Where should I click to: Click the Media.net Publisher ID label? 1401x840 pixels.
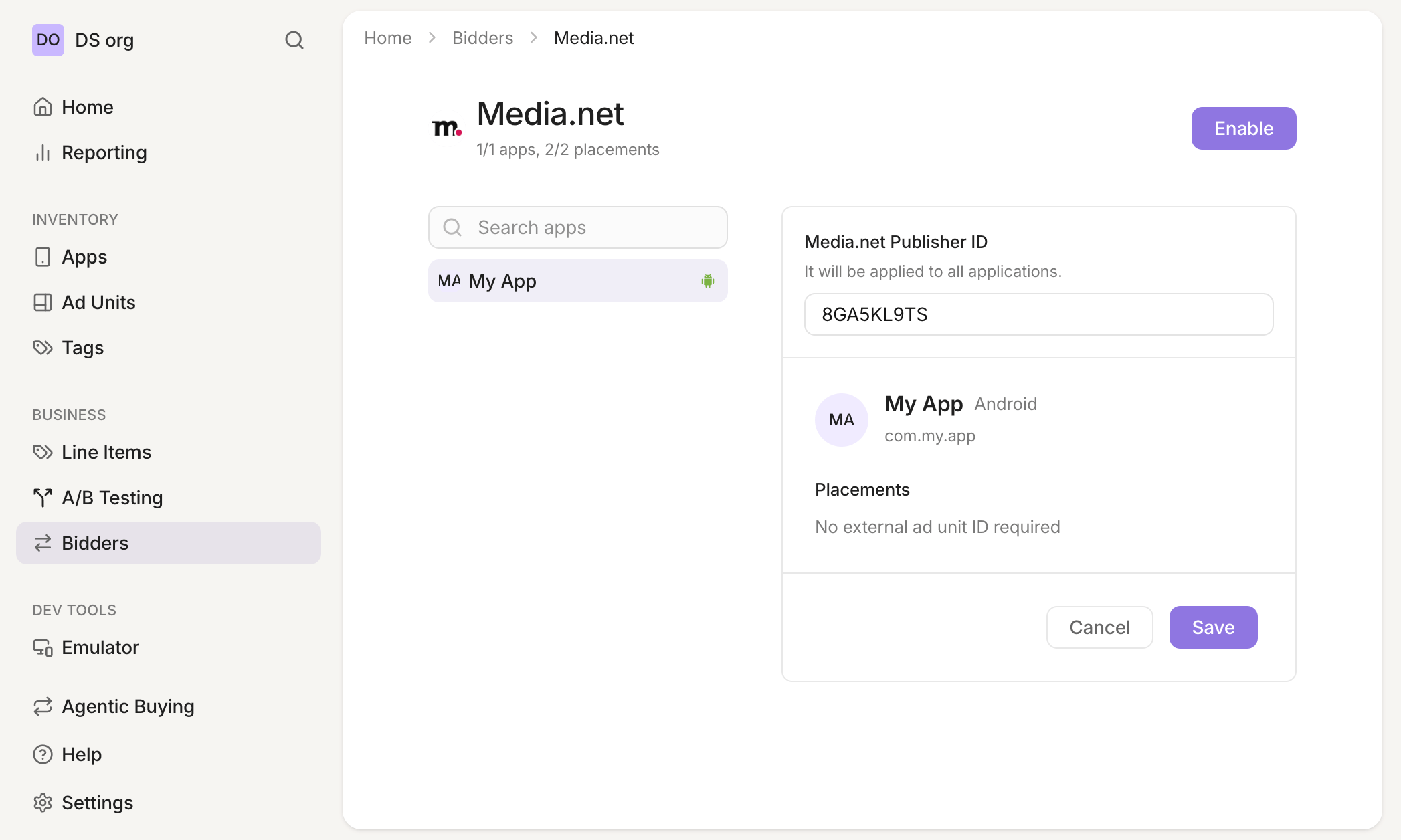[x=896, y=242]
